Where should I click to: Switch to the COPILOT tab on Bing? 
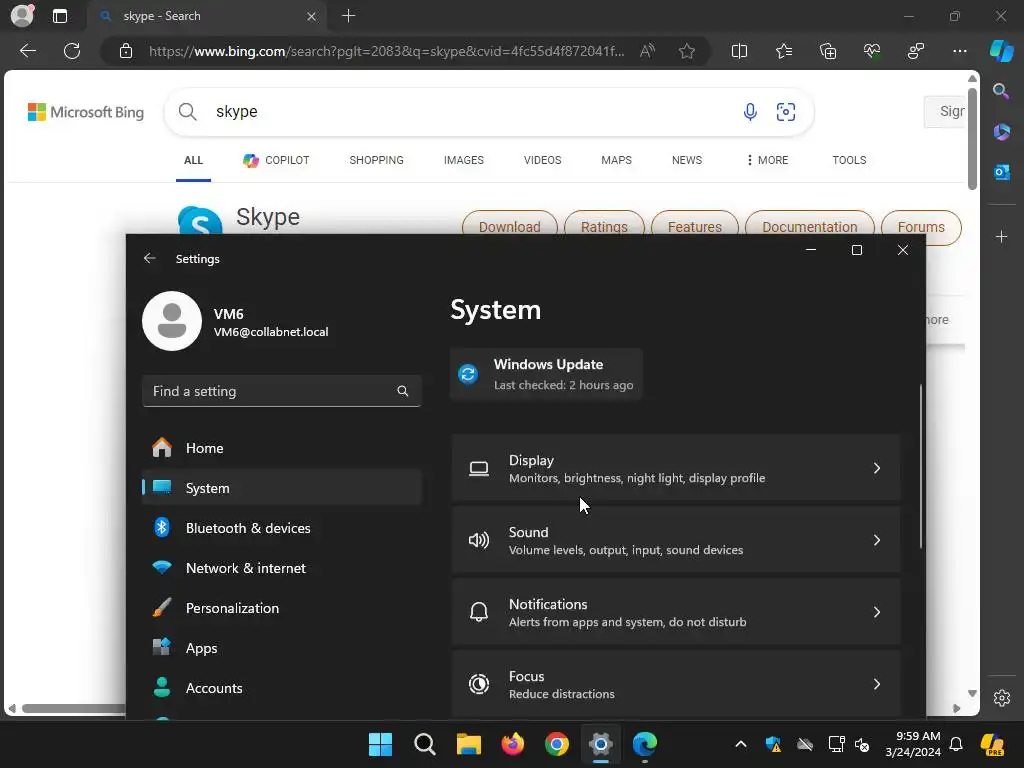pyautogui.click(x=276, y=160)
